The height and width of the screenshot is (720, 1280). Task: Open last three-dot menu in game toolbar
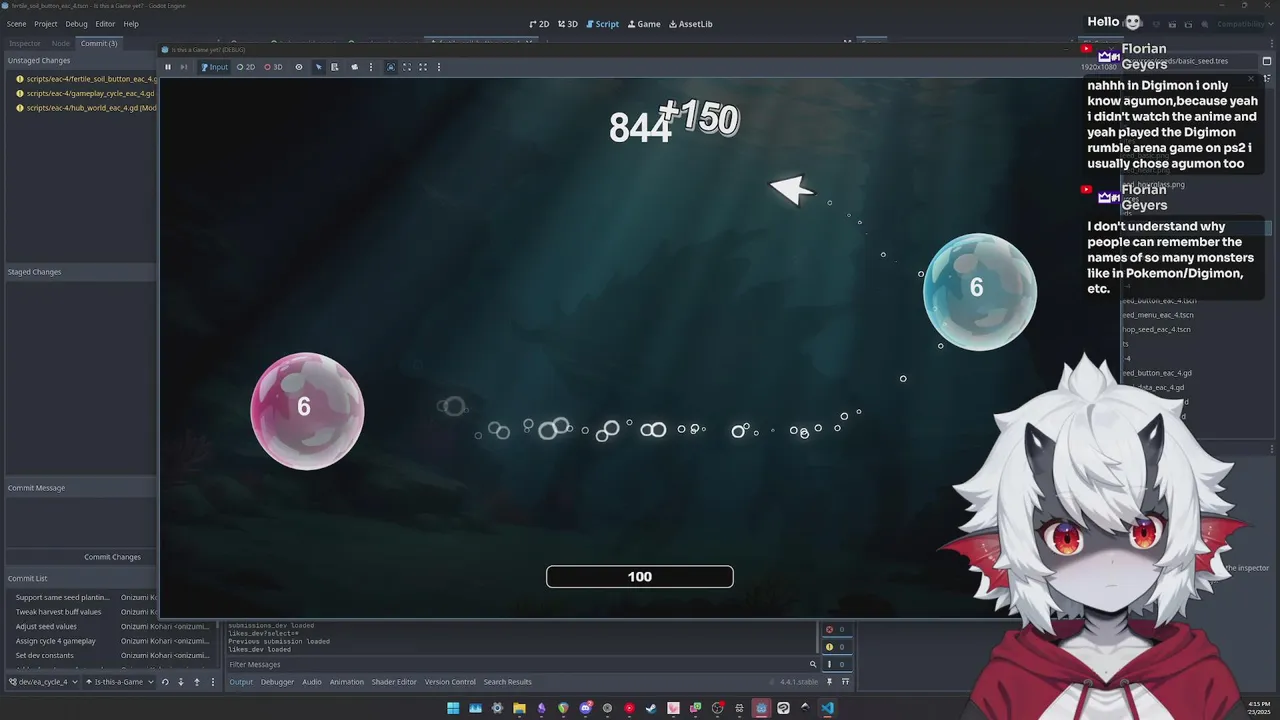[439, 67]
